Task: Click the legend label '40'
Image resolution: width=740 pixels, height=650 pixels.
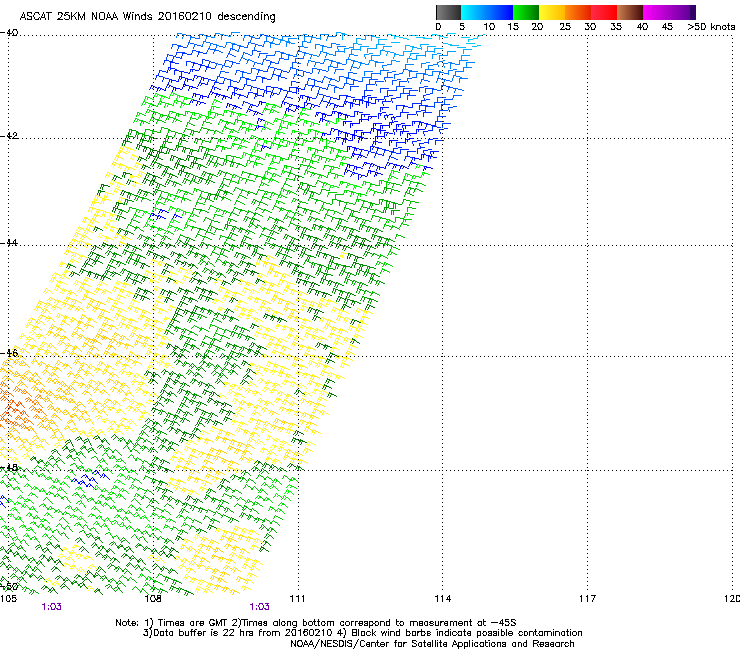Action: coord(642,27)
